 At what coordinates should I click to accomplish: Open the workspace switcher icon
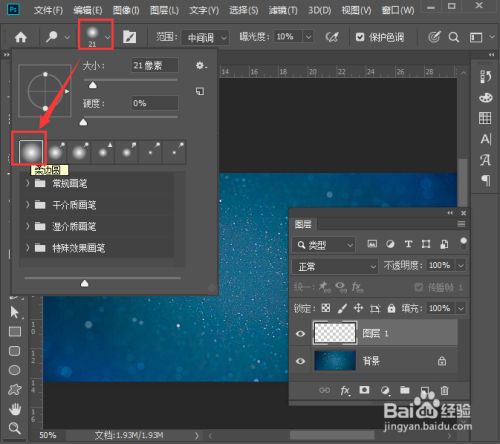coord(476,37)
